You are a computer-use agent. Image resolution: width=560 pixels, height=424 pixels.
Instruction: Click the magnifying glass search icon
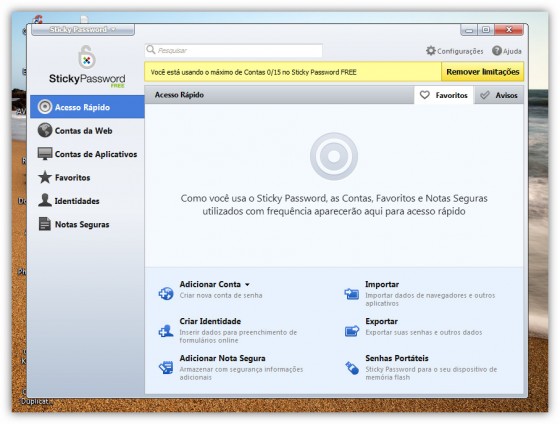click(x=151, y=50)
